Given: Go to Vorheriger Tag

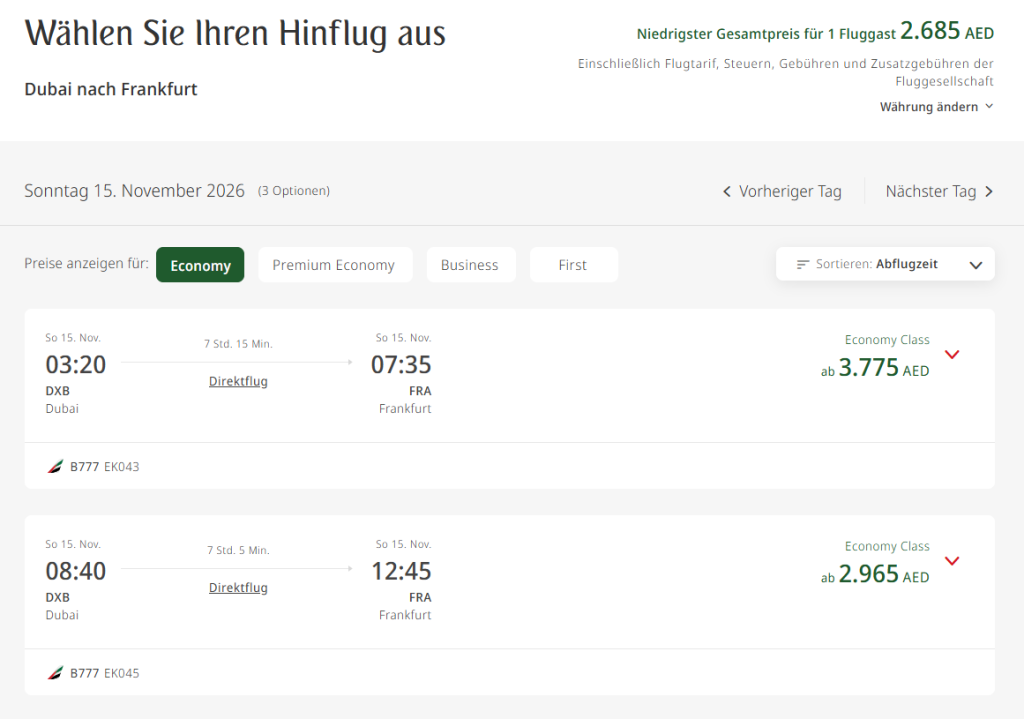Looking at the screenshot, I should 782,191.
